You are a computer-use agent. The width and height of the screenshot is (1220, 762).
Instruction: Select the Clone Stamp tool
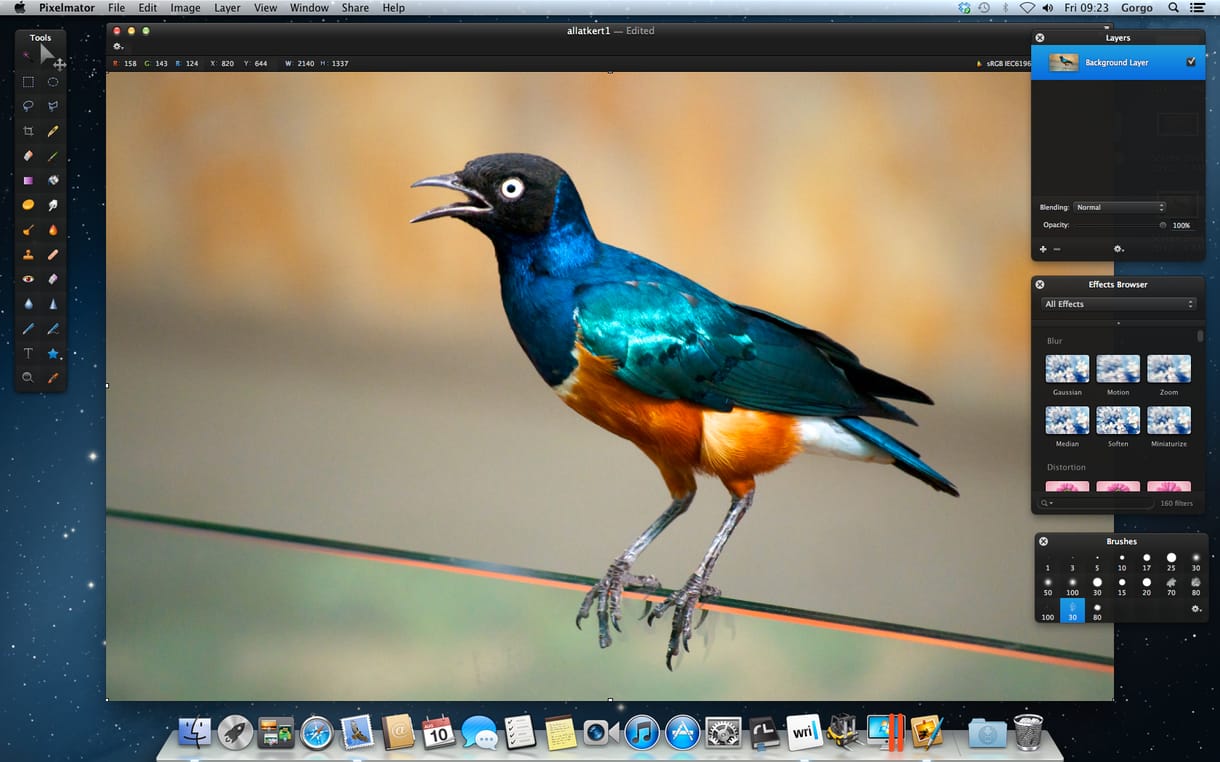[x=28, y=255]
